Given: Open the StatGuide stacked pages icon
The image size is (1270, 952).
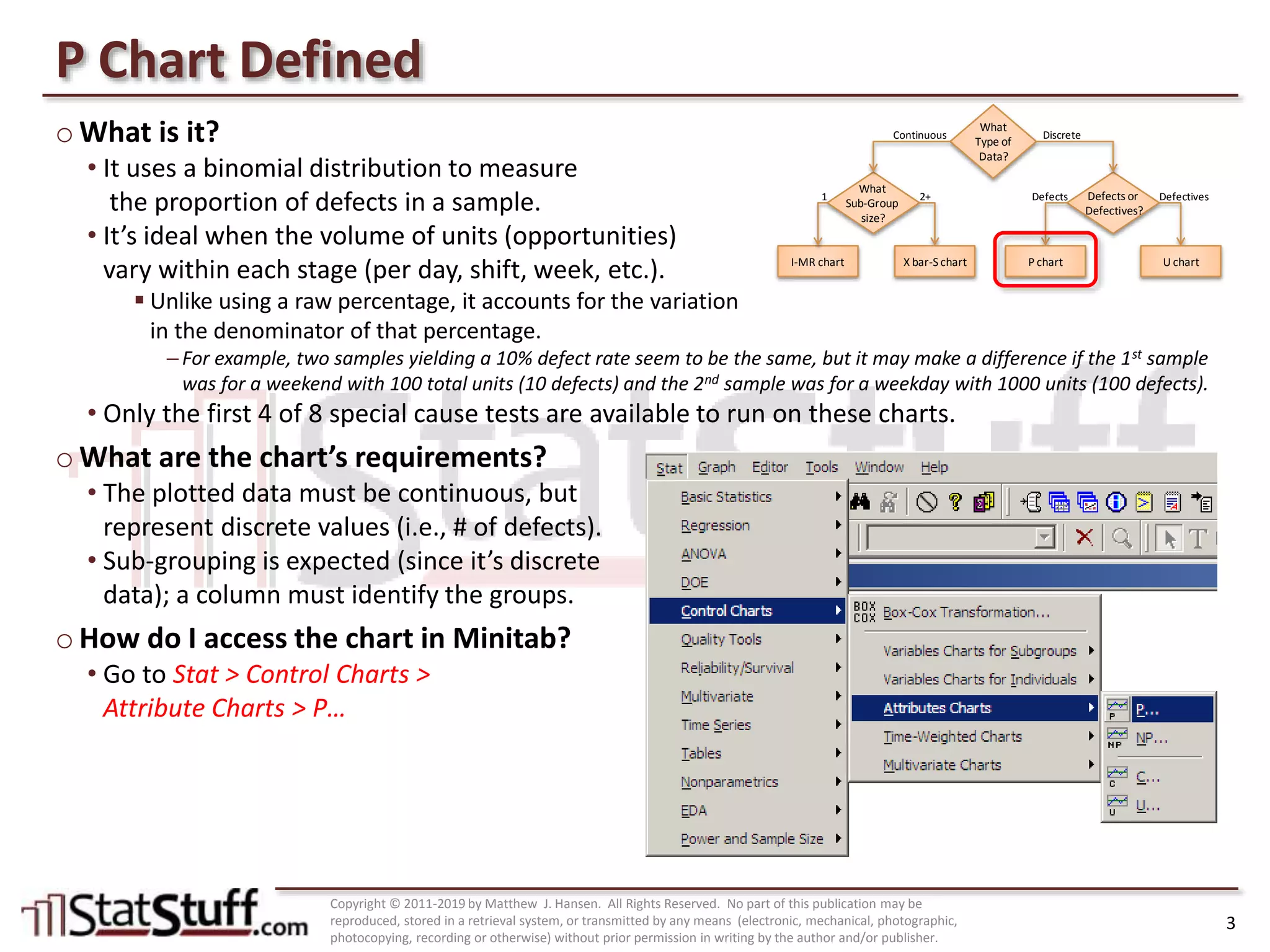Looking at the screenshot, I should point(984,501).
